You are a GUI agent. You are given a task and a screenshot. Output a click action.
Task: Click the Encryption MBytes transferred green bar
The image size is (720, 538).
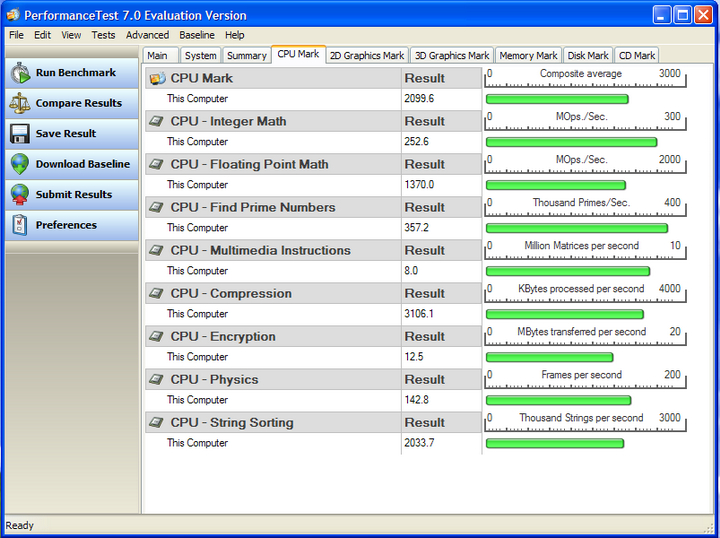tap(550, 357)
